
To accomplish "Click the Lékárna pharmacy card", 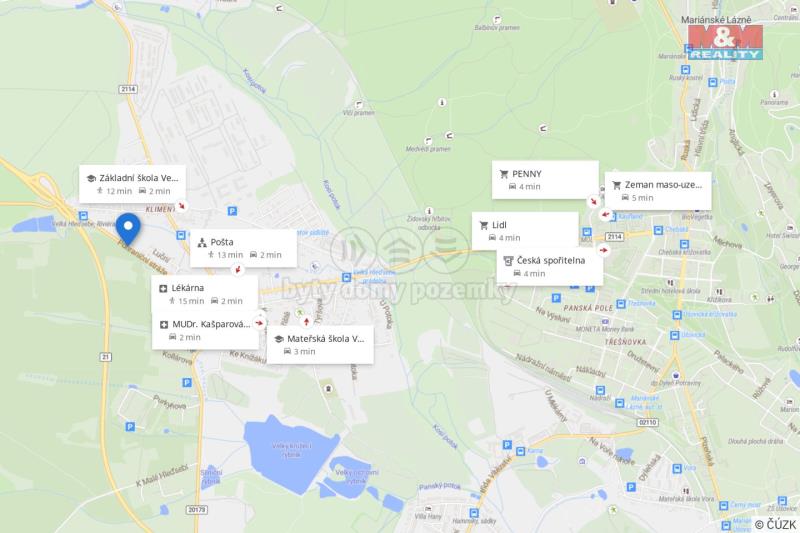I will pos(205,294).
